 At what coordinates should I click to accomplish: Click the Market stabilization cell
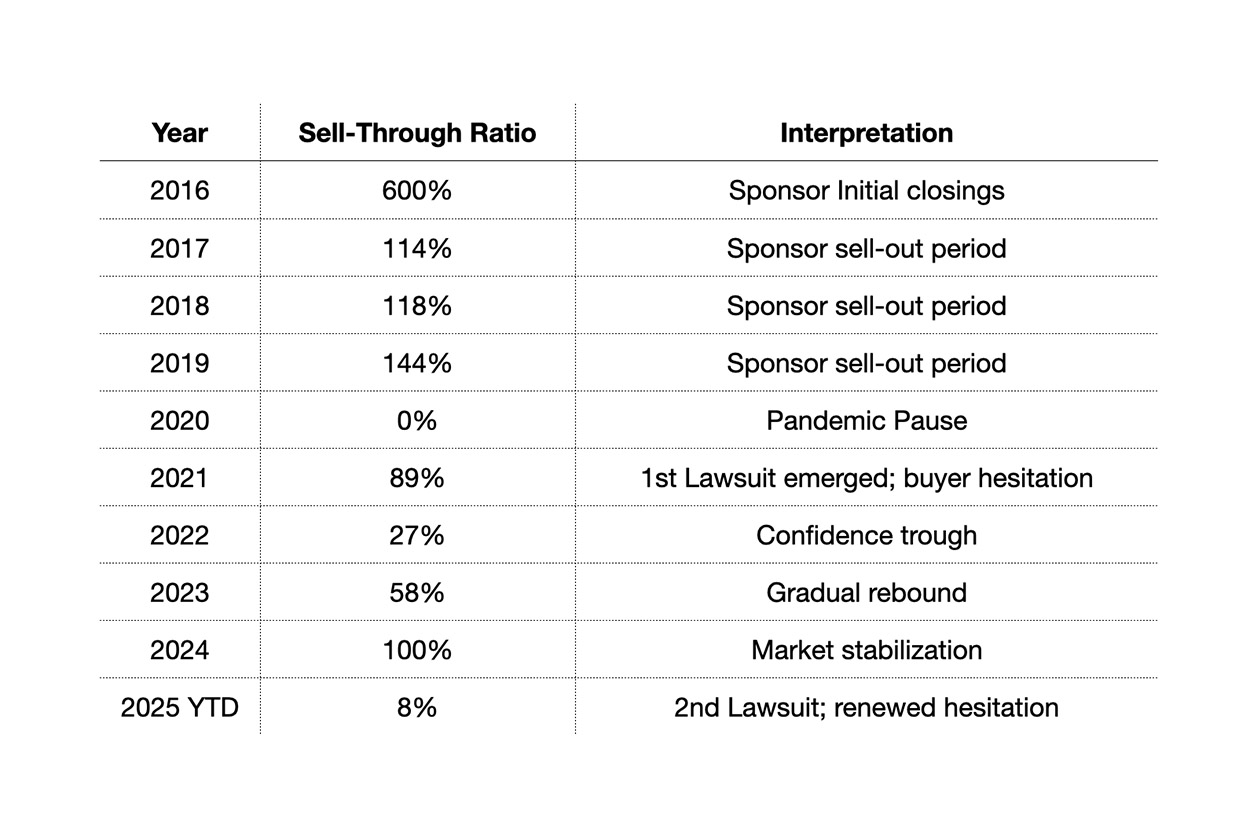866,650
